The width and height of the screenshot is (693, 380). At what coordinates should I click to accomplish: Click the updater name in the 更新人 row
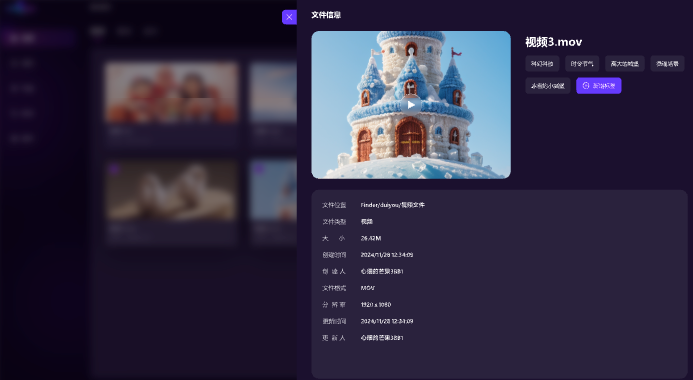pyautogui.click(x=382, y=338)
